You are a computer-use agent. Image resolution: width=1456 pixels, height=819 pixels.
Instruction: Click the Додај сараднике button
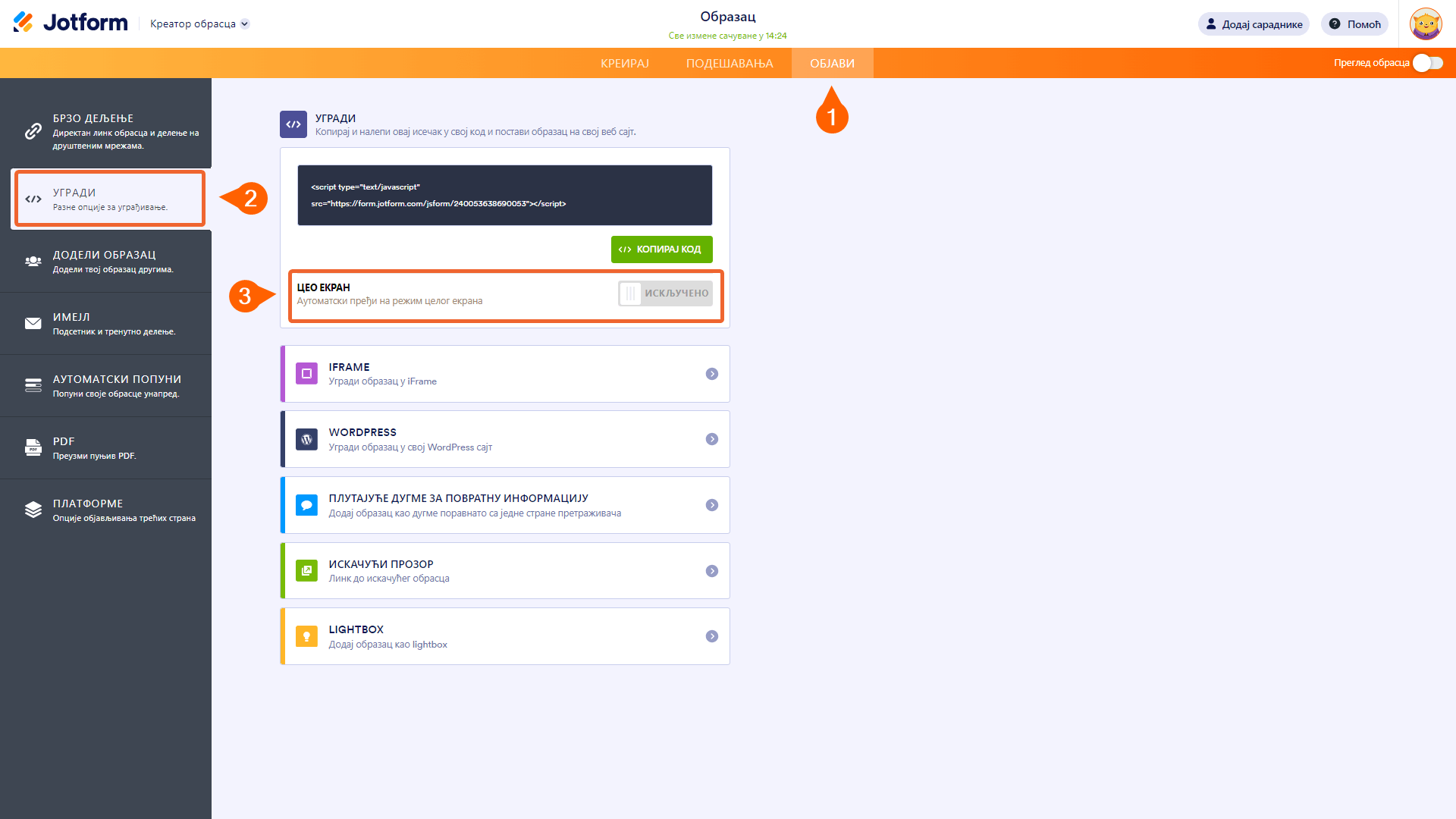click(1254, 24)
